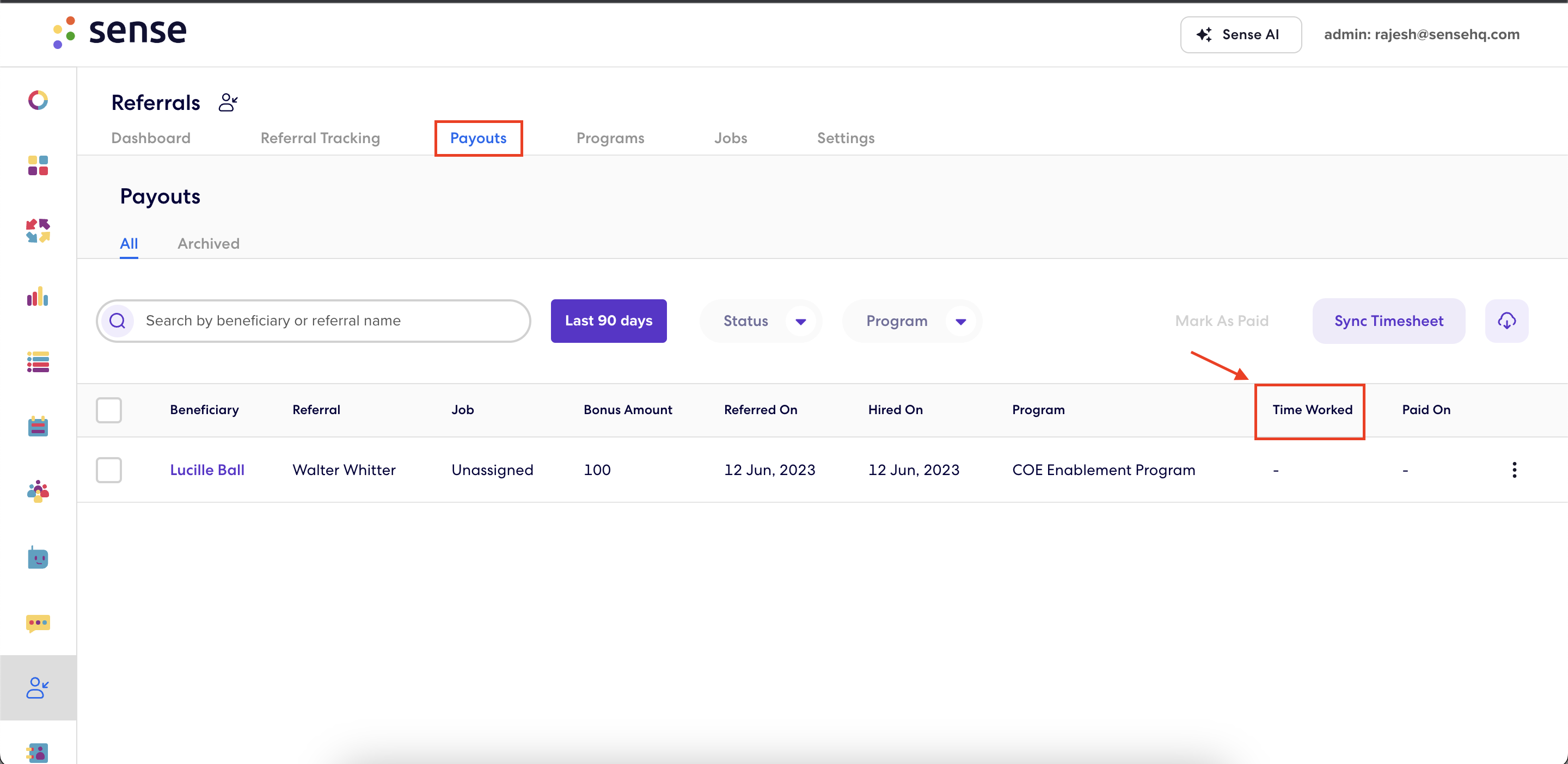Open the list lines sidebar icon
Screen dimensions: 1568x764
38,362
